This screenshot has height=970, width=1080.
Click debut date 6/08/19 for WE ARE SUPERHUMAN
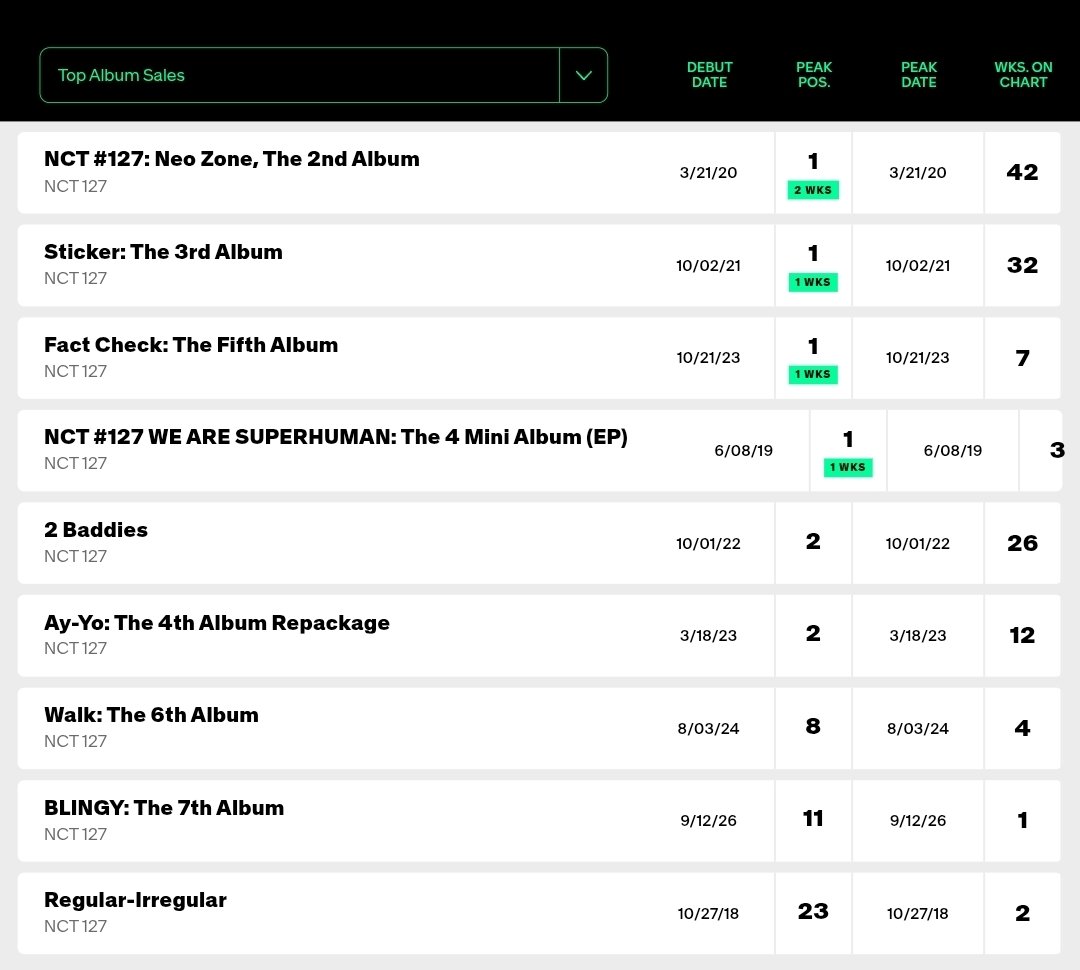(743, 451)
